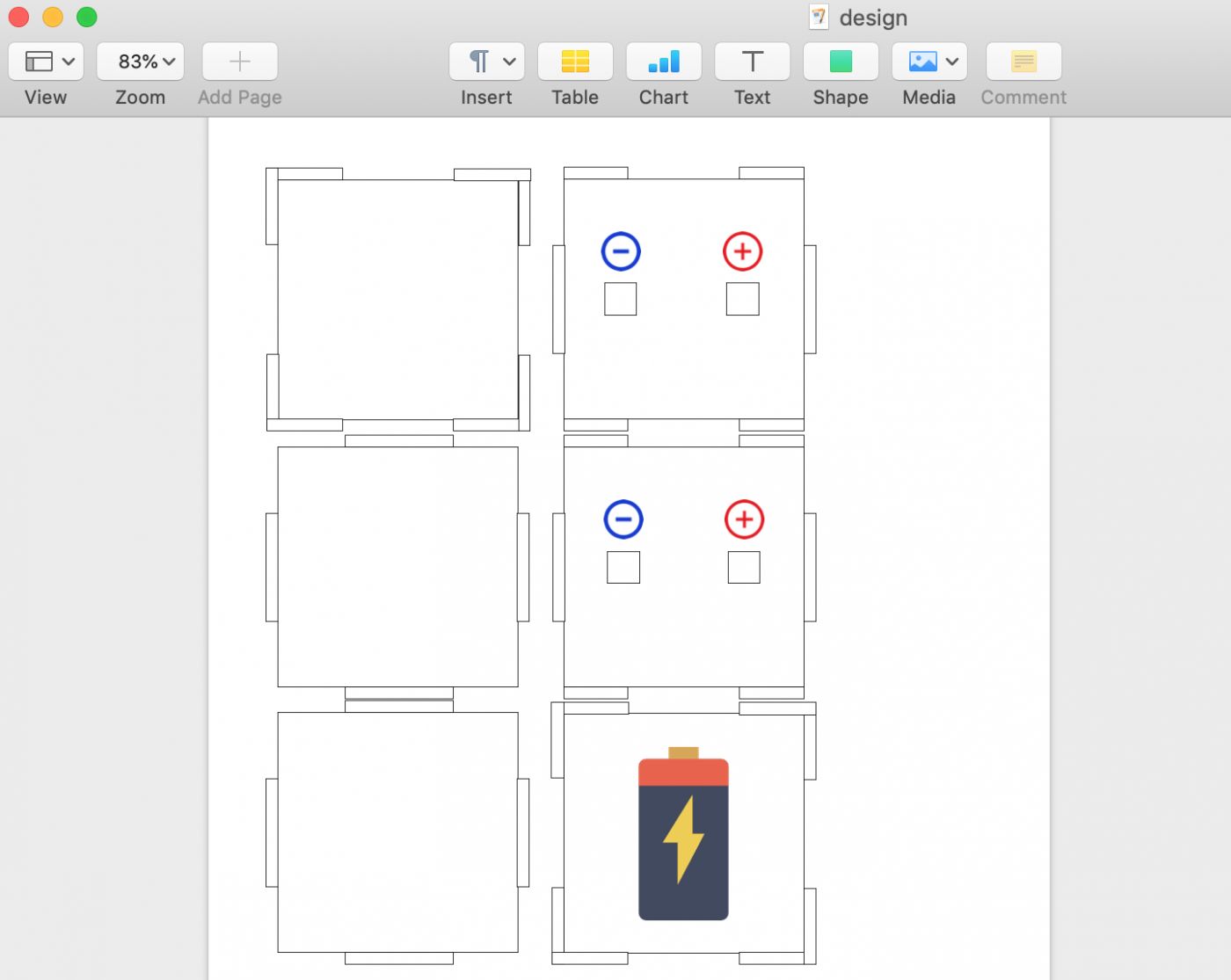This screenshot has width=1231, height=980.
Task: Click the Insert label in toolbar
Action: [486, 98]
